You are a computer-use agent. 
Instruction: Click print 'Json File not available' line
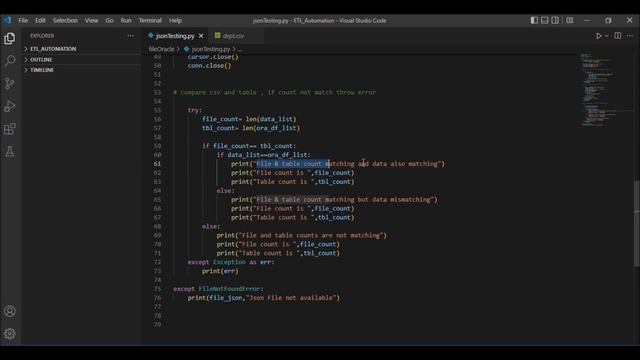tap(263, 298)
